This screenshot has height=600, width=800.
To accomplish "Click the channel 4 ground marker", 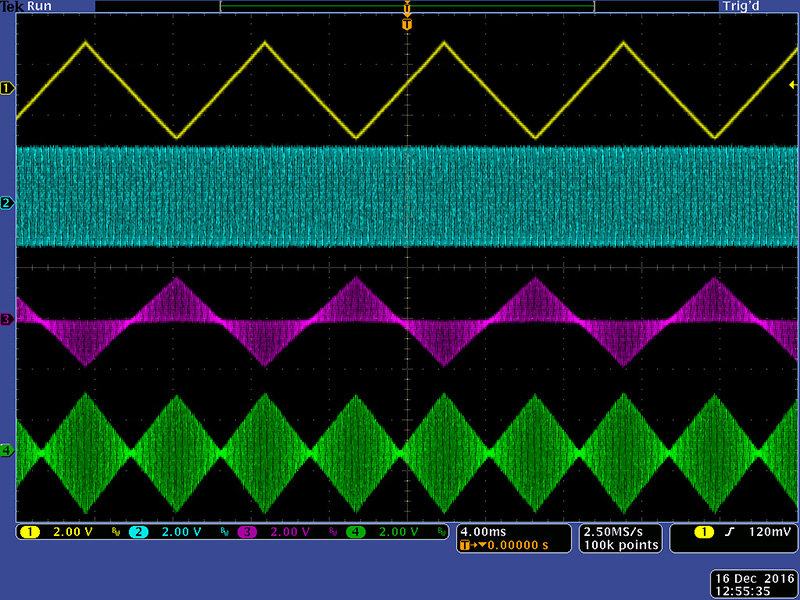I will pyautogui.click(x=7, y=452).
